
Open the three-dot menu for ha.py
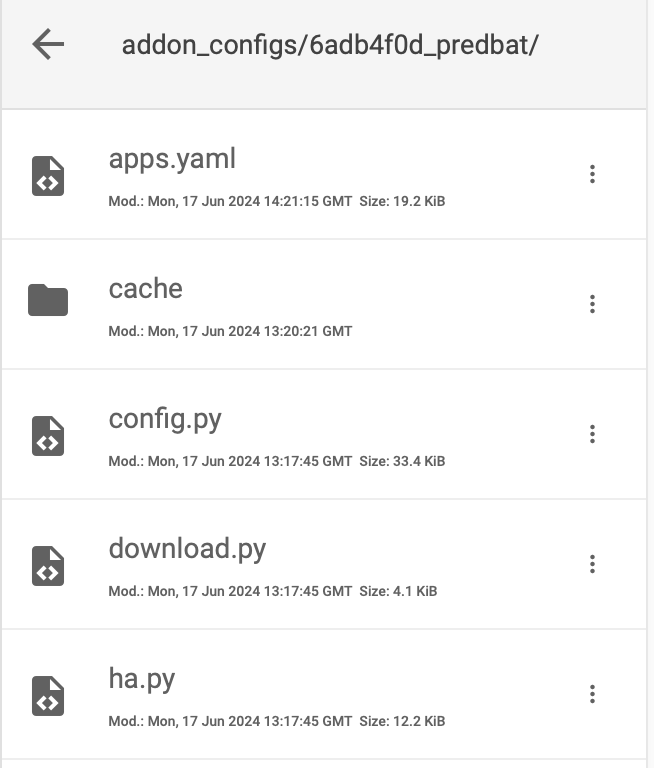click(592, 694)
